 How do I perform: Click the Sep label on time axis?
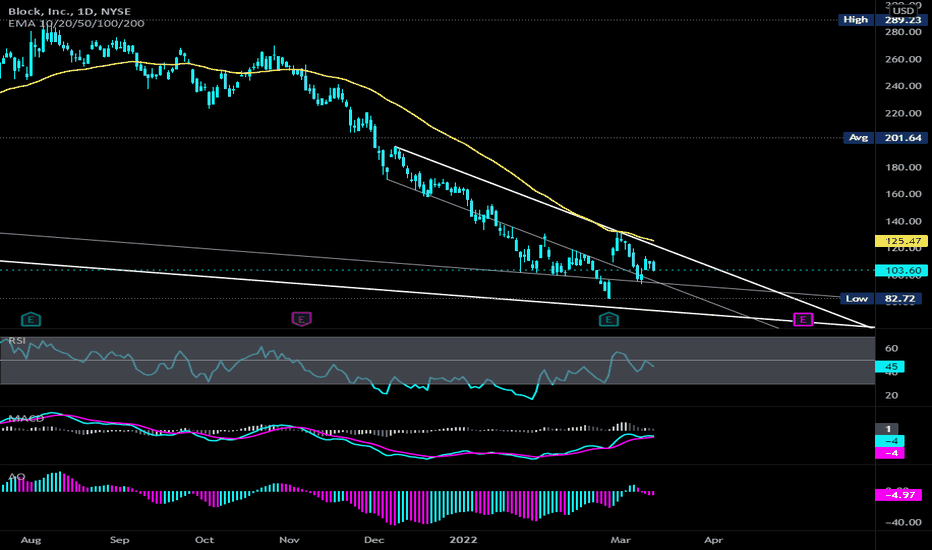[x=119, y=540]
